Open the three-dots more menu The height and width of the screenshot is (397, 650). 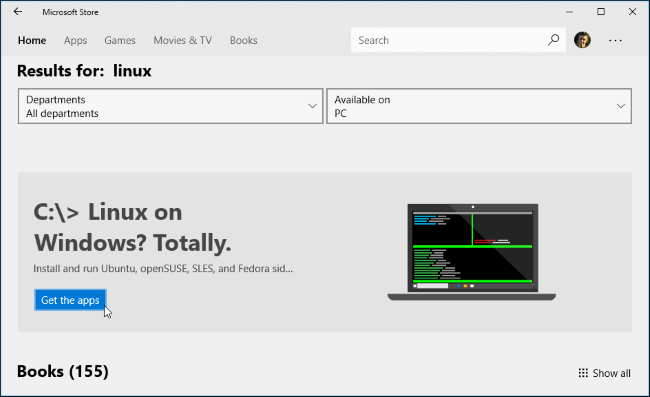click(x=615, y=40)
